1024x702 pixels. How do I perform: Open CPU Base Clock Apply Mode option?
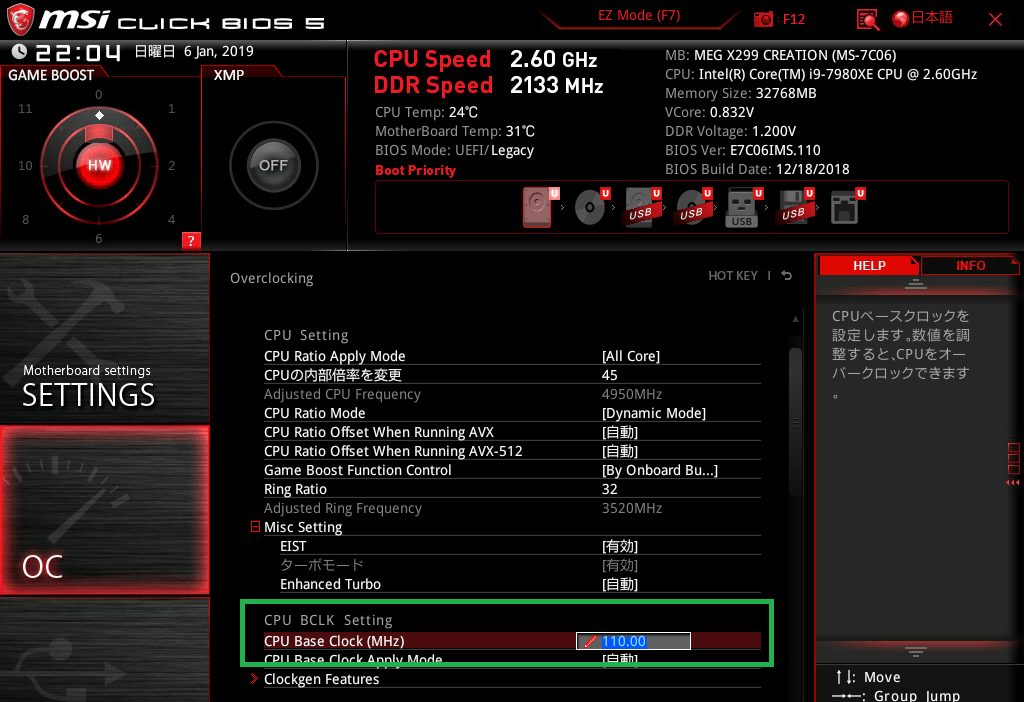click(x=512, y=659)
